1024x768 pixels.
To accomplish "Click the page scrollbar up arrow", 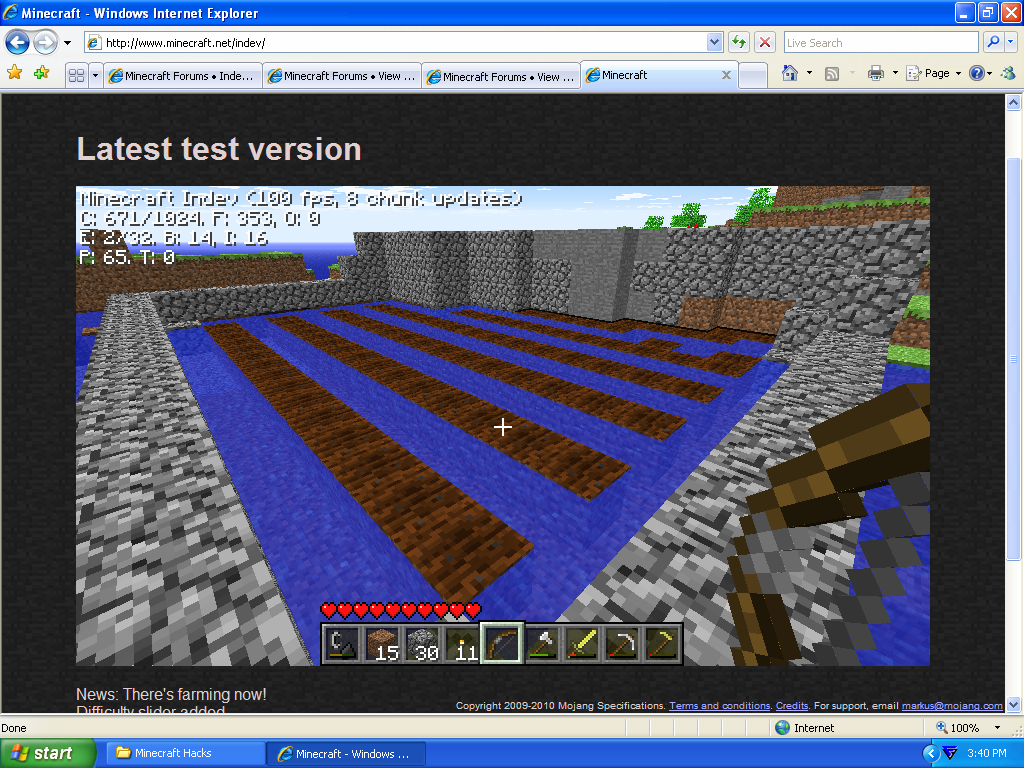I will [x=1013, y=102].
